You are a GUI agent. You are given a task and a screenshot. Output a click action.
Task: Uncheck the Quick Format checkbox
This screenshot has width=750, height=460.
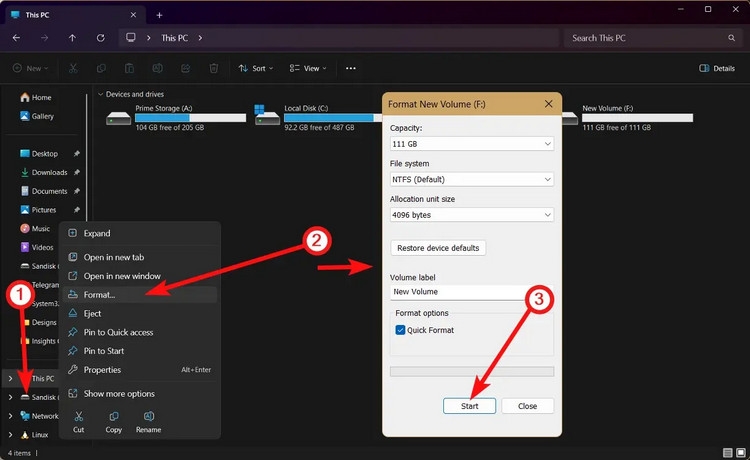click(400, 330)
